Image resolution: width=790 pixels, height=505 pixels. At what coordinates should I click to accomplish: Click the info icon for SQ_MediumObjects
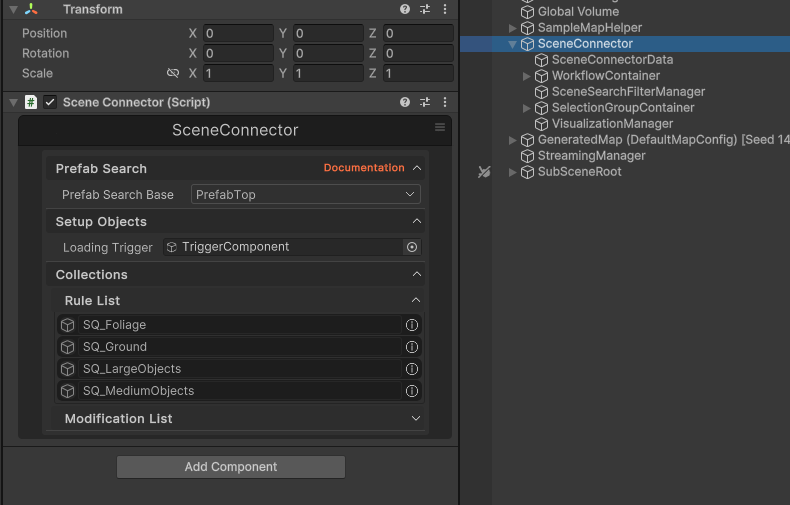coord(411,391)
